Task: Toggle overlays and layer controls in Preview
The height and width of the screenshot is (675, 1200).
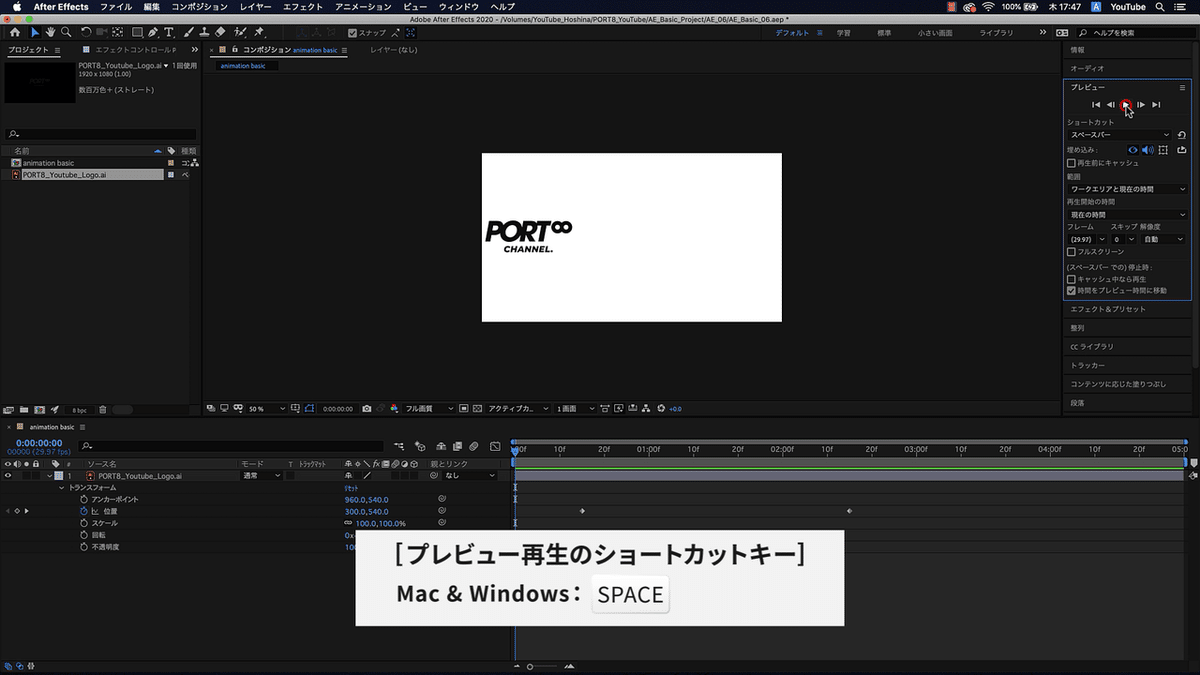Action: (1163, 150)
